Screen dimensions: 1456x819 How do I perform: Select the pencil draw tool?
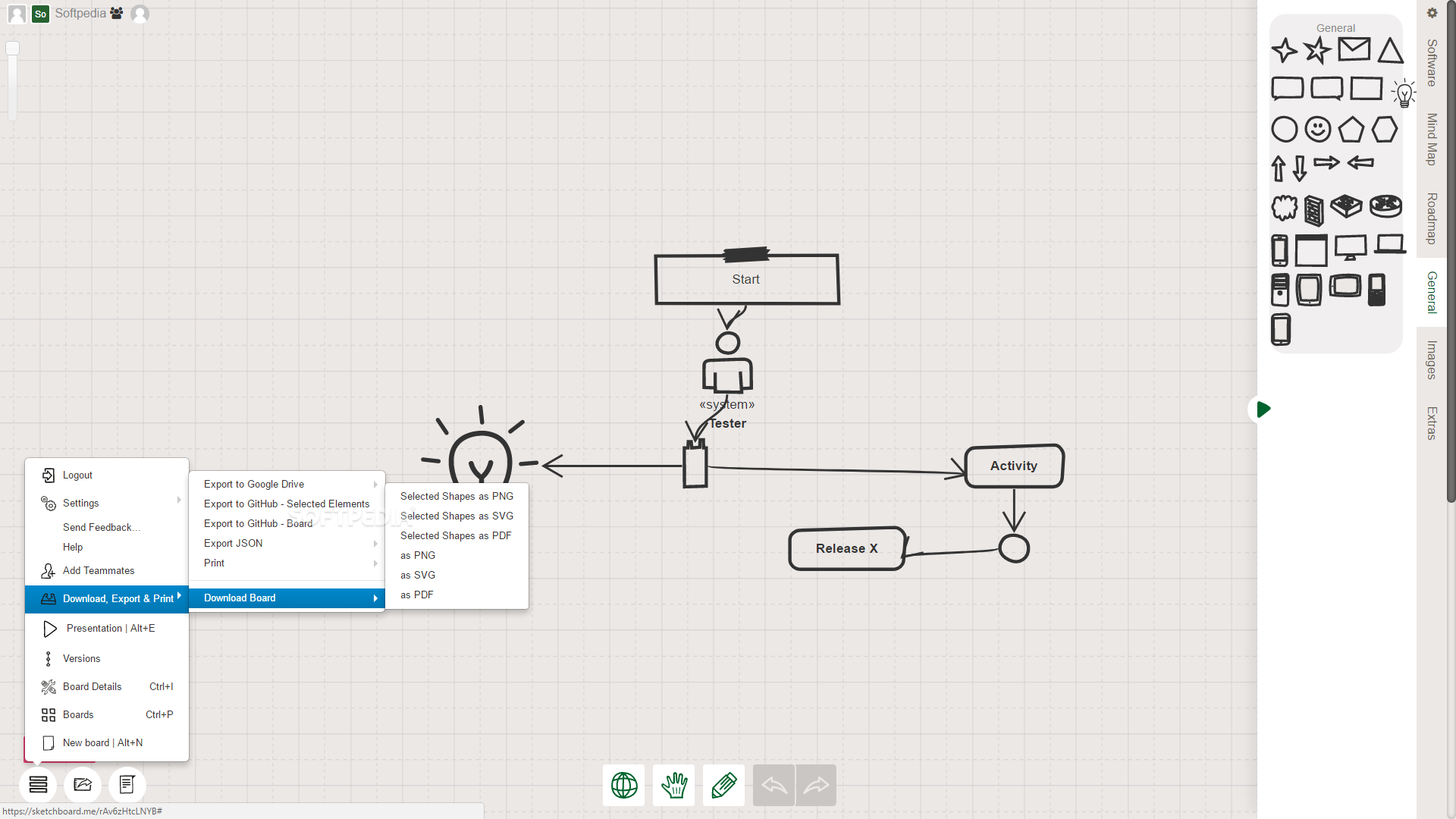[x=723, y=785]
